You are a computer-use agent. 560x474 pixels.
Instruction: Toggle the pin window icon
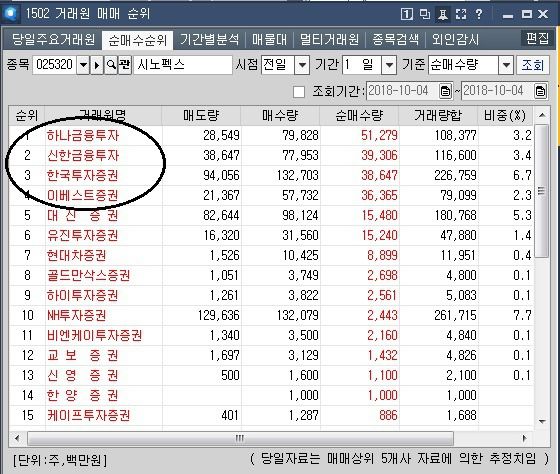(x=442, y=14)
